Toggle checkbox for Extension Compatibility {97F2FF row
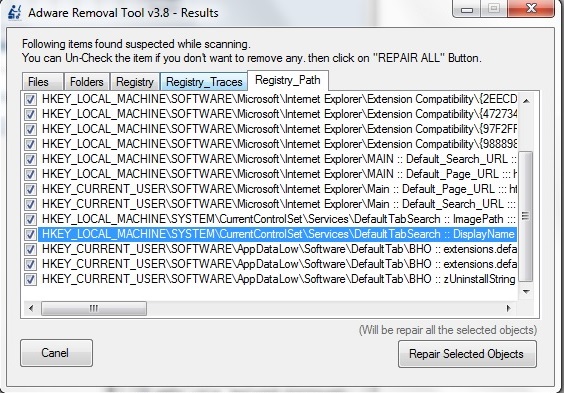Screen dimensions: 564x393 coord(30,129)
